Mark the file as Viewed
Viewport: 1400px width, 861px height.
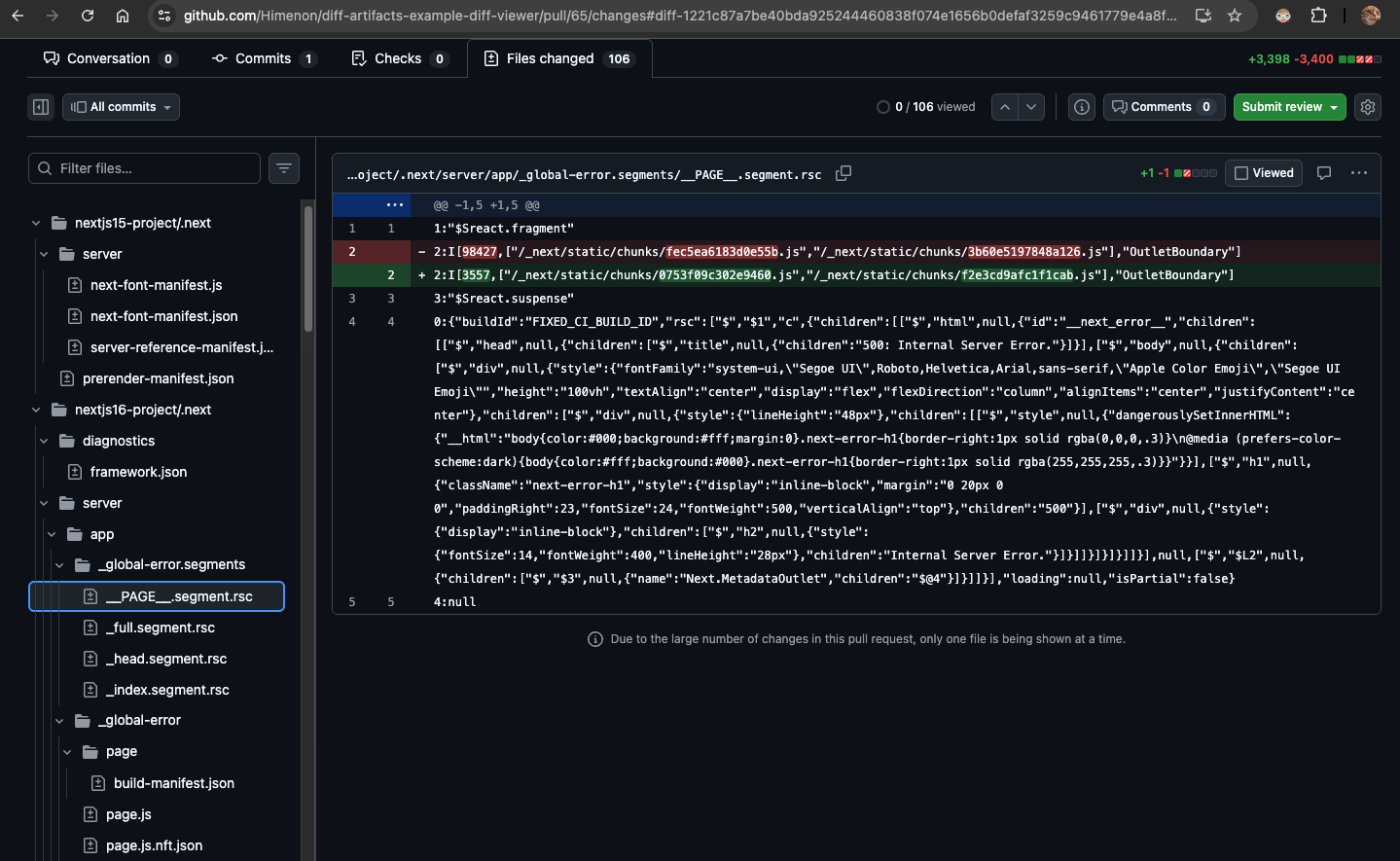pyautogui.click(x=1263, y=172)
